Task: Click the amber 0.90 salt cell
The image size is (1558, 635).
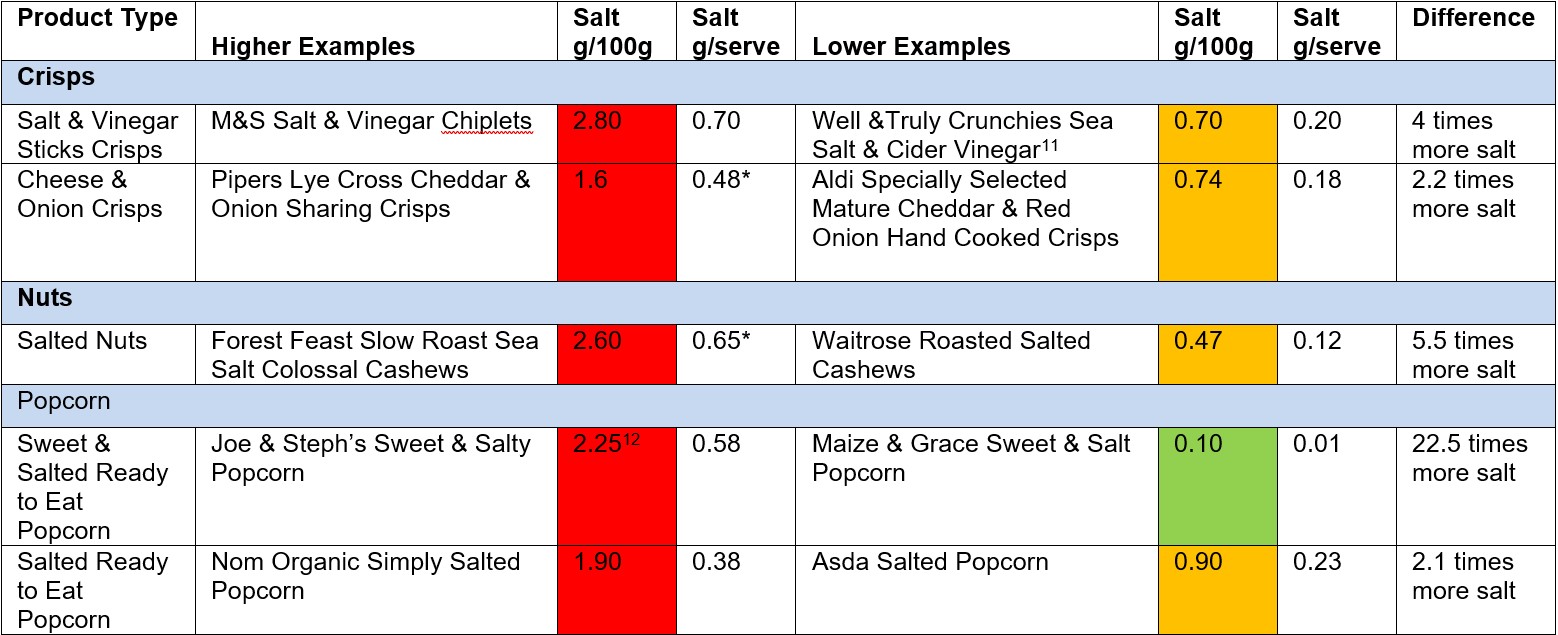Action: coord(1218,590)
